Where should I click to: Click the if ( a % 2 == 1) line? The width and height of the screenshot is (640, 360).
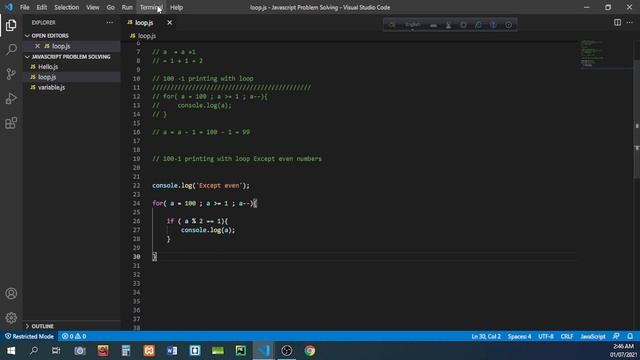pyautogui.click(x=197, y=221)
